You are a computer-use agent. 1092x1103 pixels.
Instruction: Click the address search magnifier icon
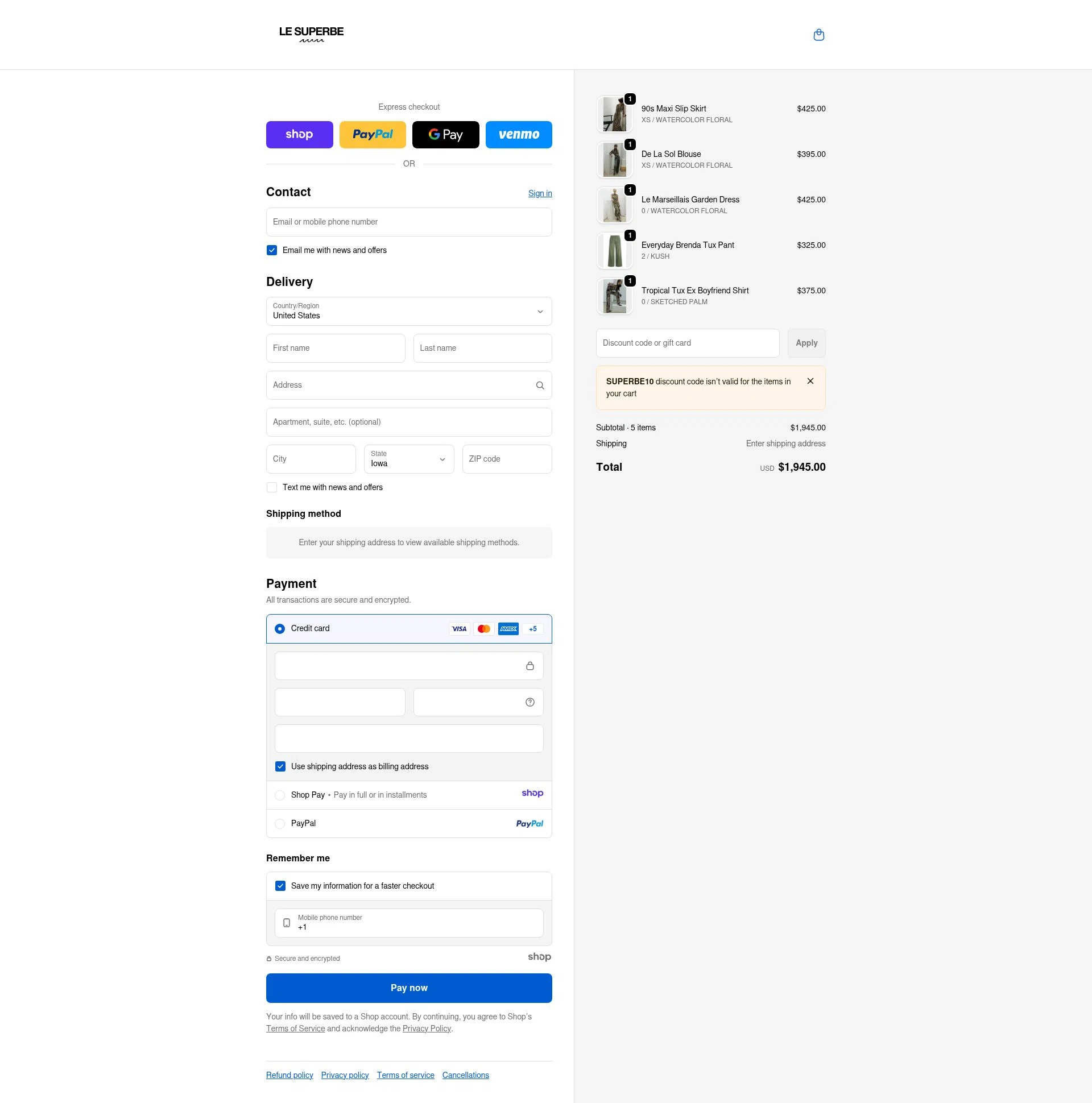coord(539,385)
